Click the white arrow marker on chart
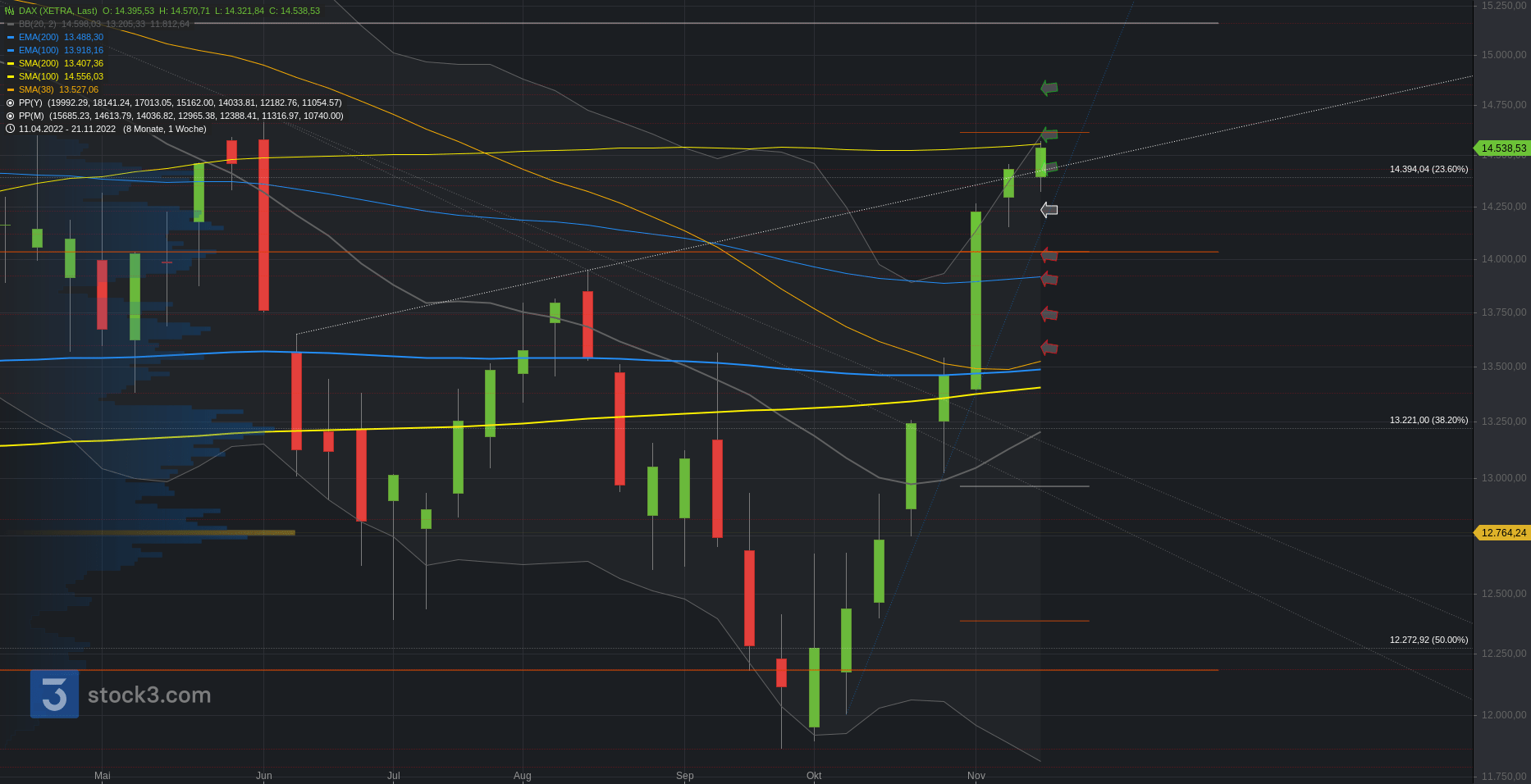Screen dimensions: 1531x784 tap(1049, 210)
